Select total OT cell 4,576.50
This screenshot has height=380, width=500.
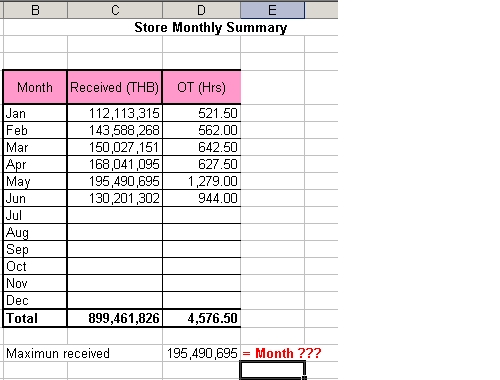point(201,318)
